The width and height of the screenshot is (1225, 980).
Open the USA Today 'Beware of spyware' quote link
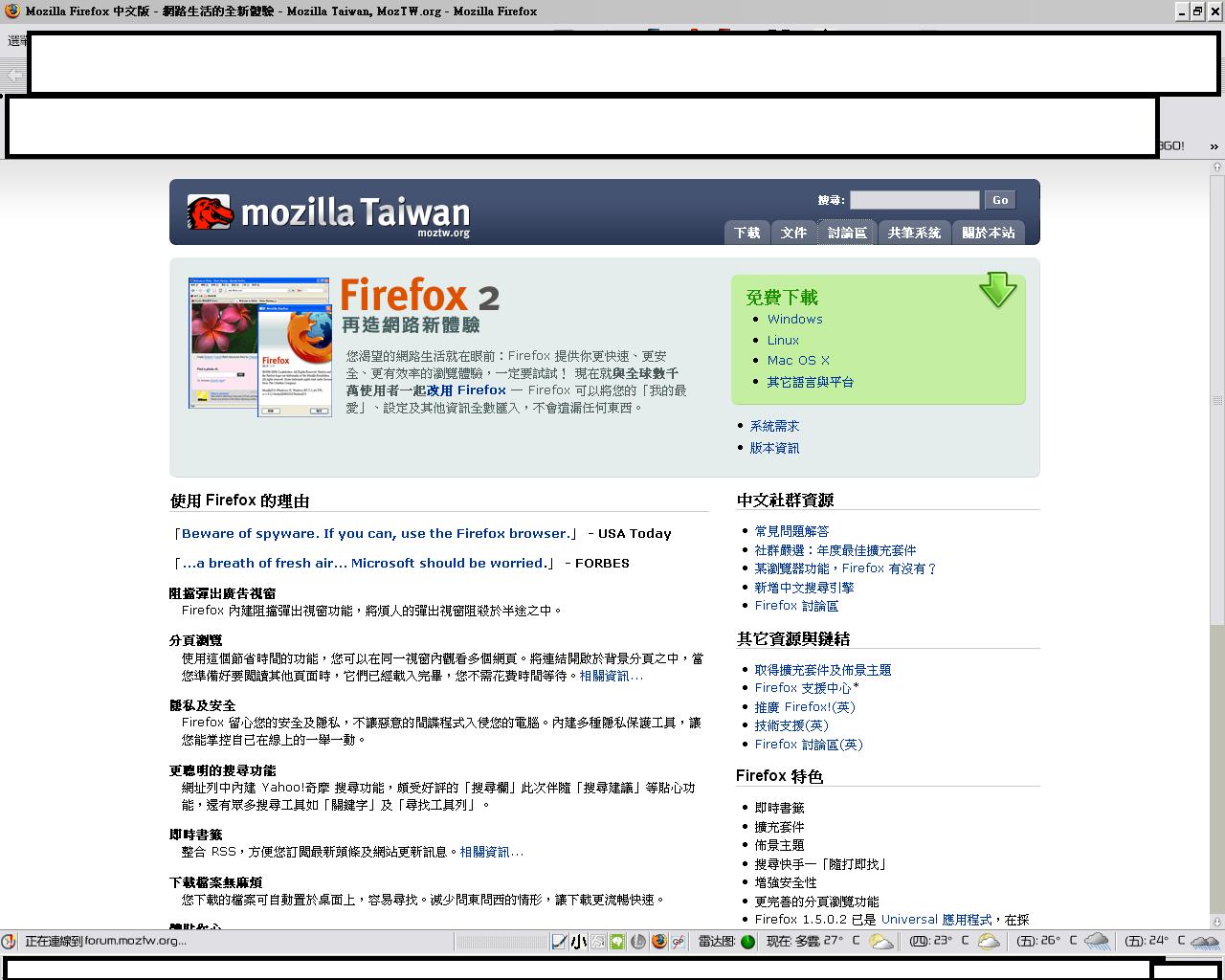pyautogui.click(x=375, y=534)
